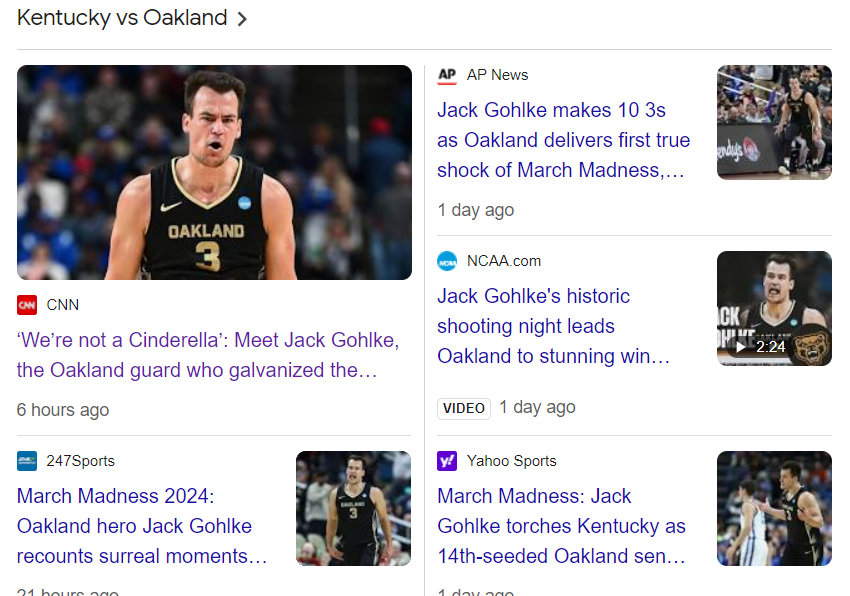Click the CNN logo icon
The height and width of the screenshot is (596, 850).
27,305
